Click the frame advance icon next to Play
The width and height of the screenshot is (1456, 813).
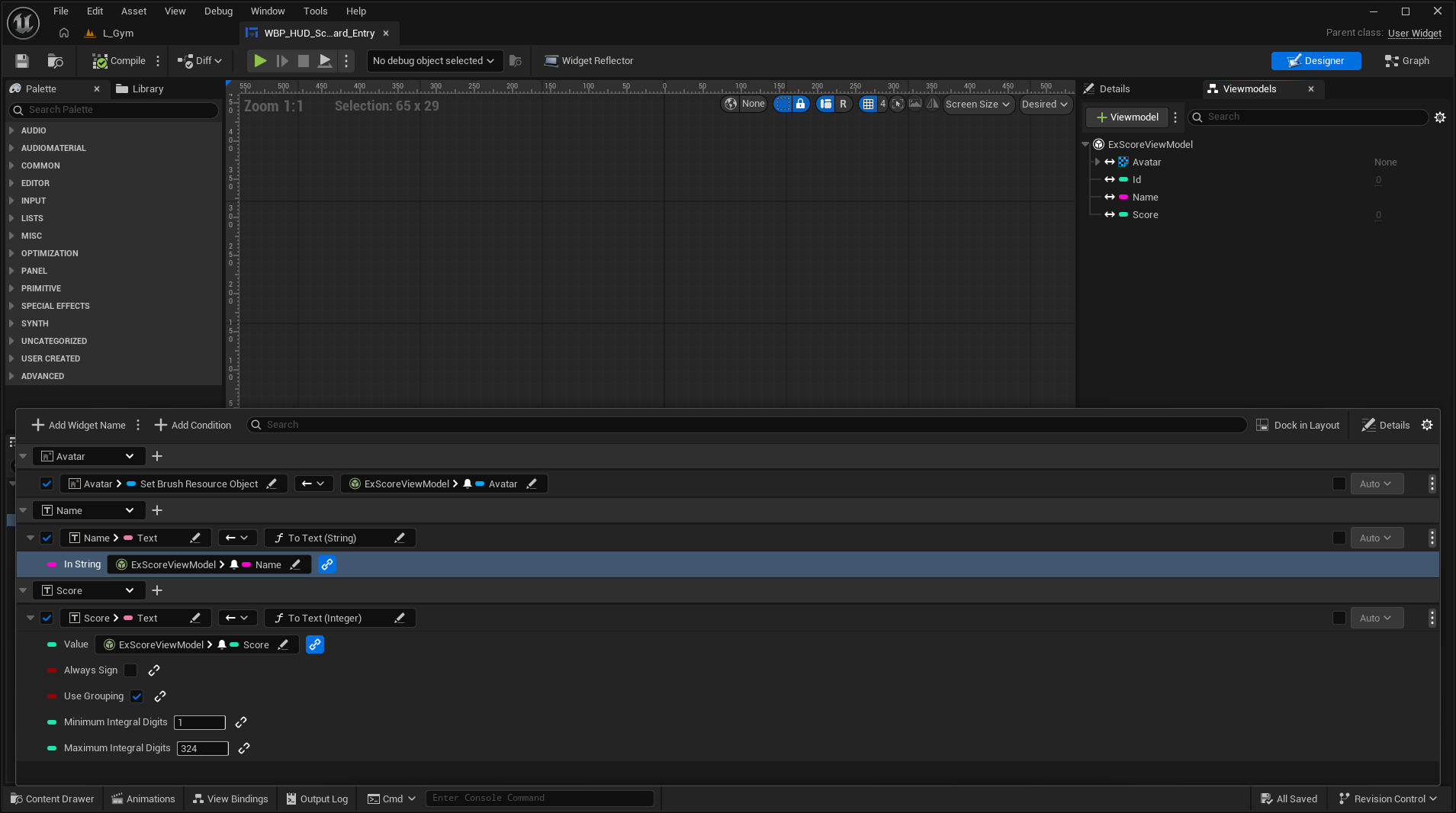coord(282,61)
